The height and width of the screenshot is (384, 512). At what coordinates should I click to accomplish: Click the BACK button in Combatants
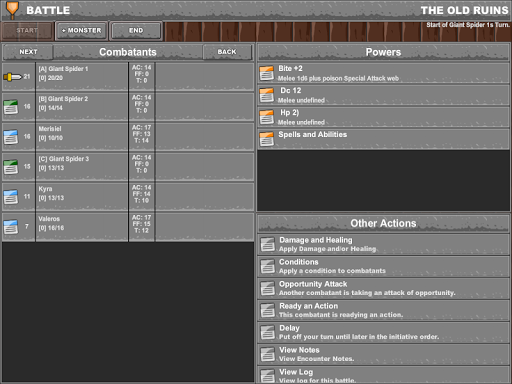click(227, 52)
